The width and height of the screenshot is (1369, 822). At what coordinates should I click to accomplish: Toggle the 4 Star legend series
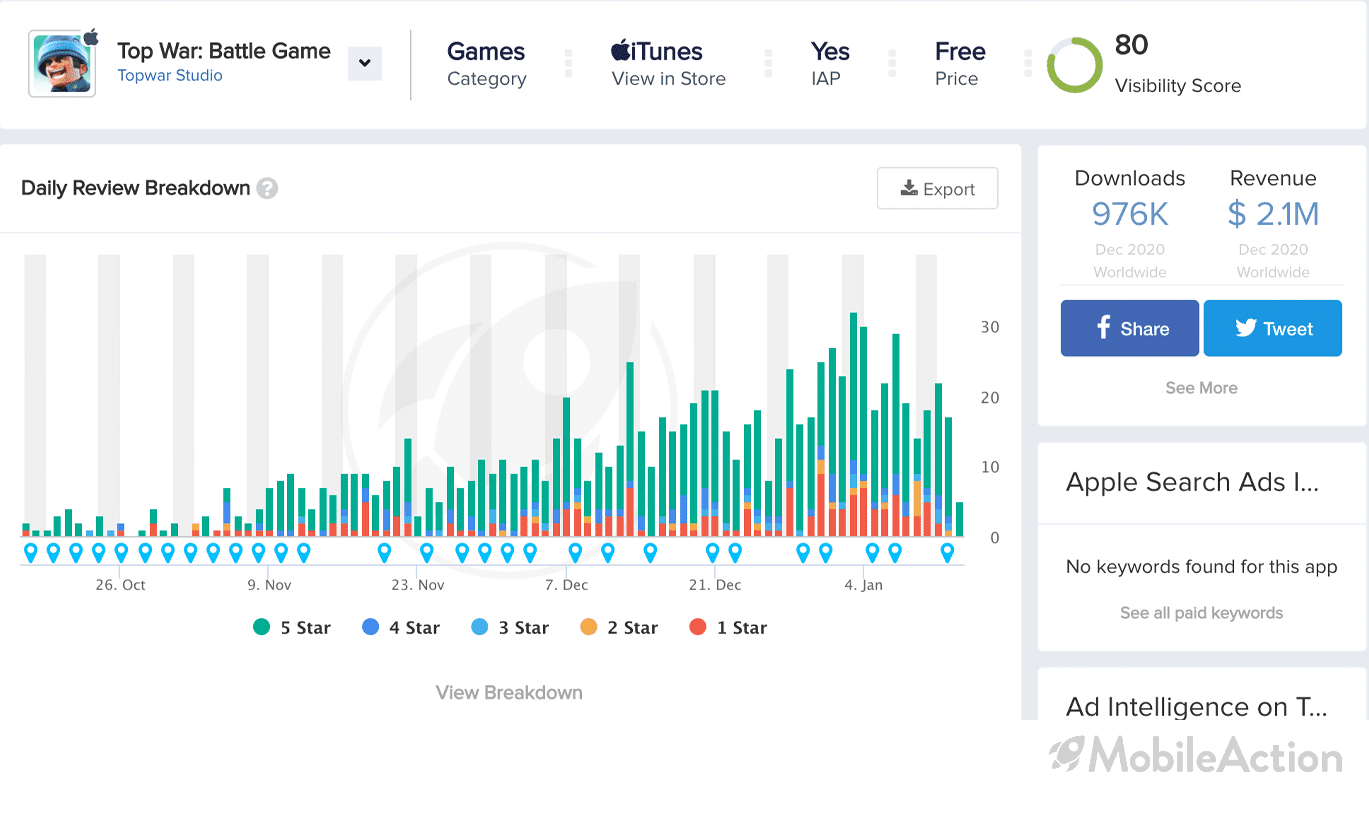tap(400, 628)
